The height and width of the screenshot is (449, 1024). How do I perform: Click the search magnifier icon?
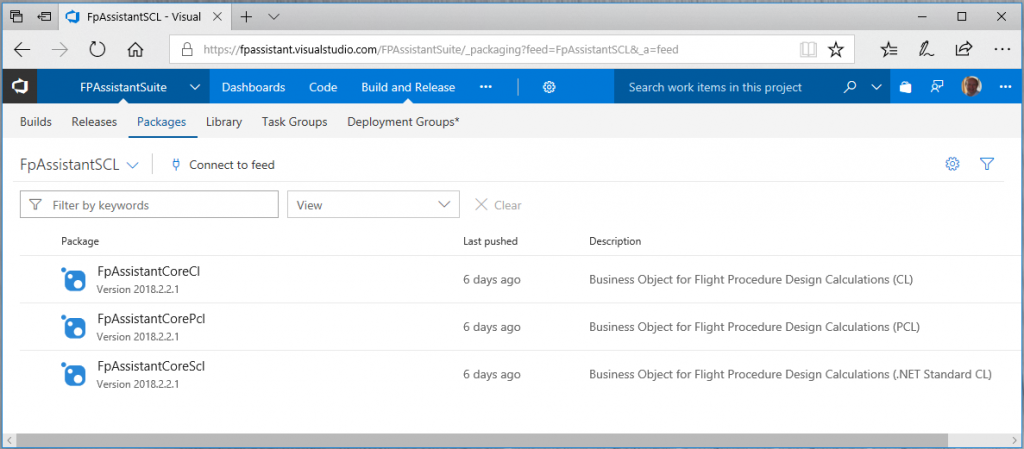pyautogui.click(x=850, y=87)
